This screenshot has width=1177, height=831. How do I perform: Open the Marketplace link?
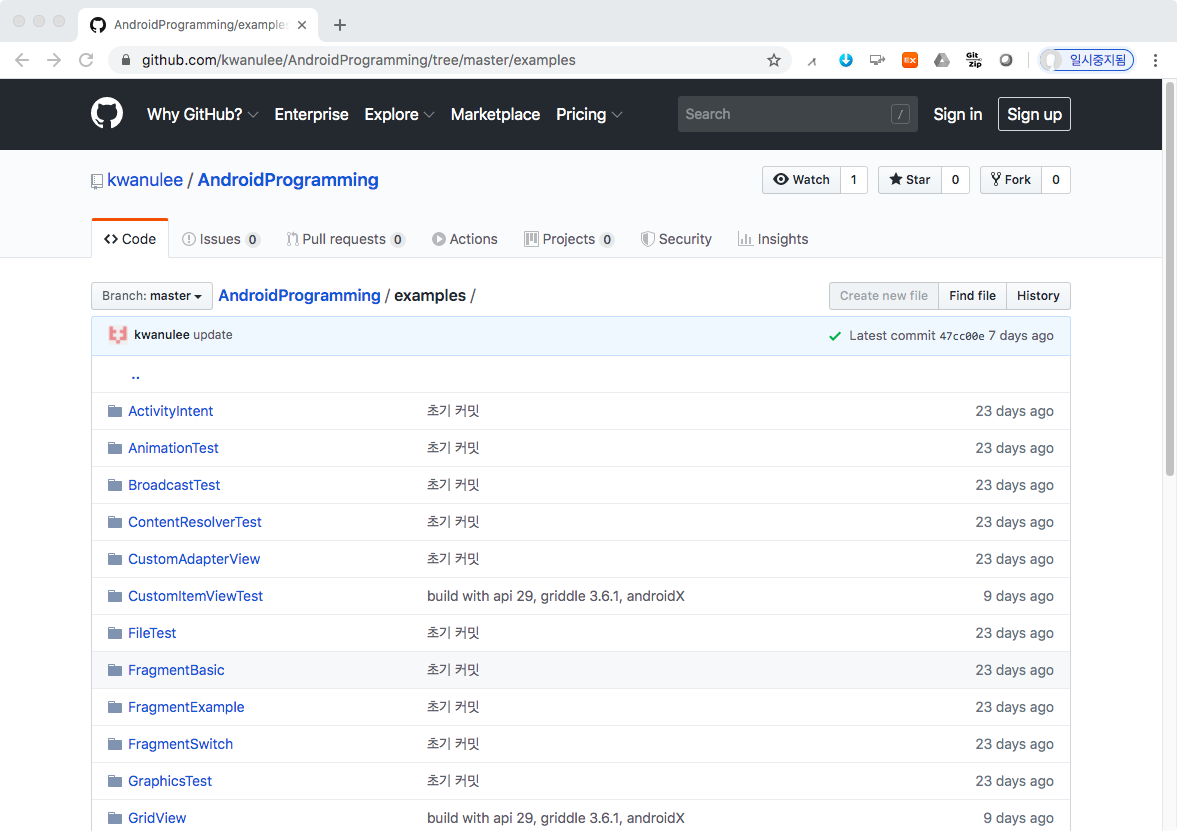(495, 114)
